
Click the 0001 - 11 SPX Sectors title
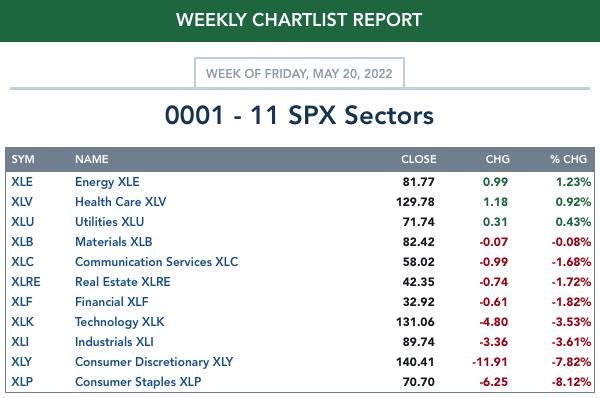coord(299,115)
